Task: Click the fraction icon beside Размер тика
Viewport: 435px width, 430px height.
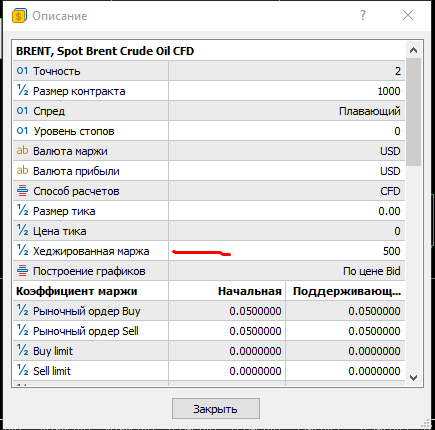Action: (x=22, y=210)
